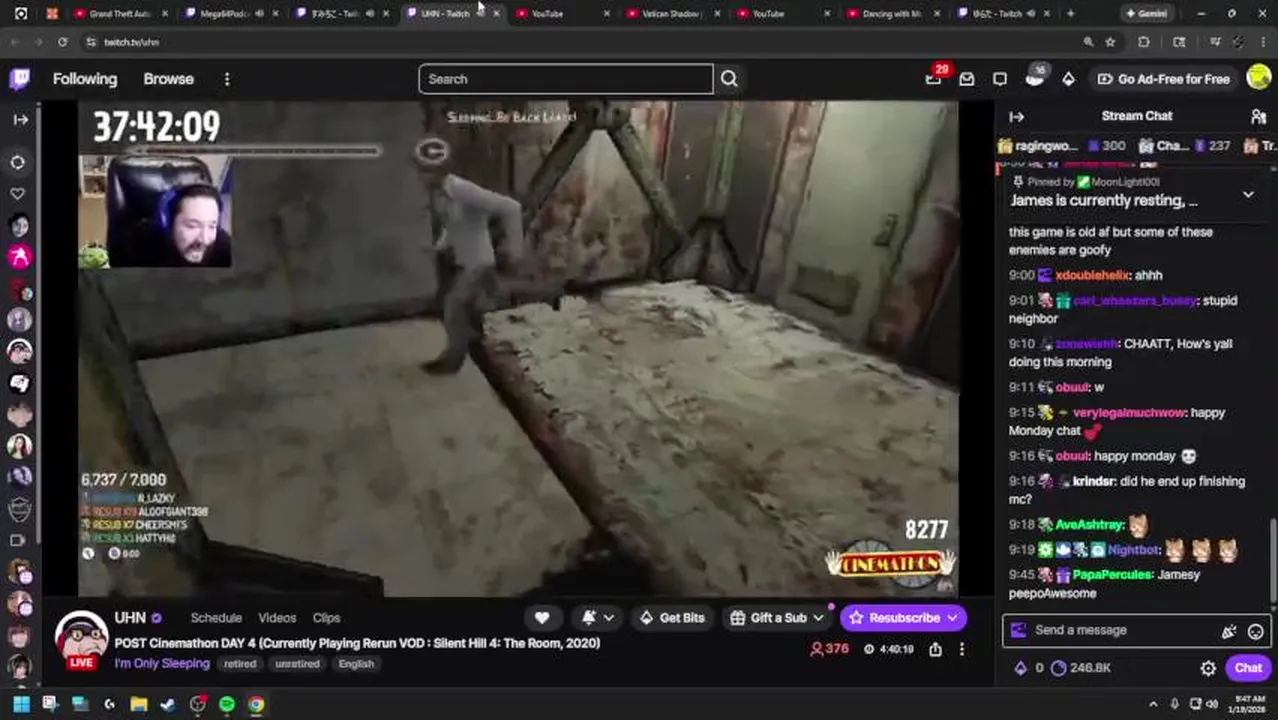The image size is (1278, 720).
Task: Open the UHN Videos tab
Action: coord(277,618)
